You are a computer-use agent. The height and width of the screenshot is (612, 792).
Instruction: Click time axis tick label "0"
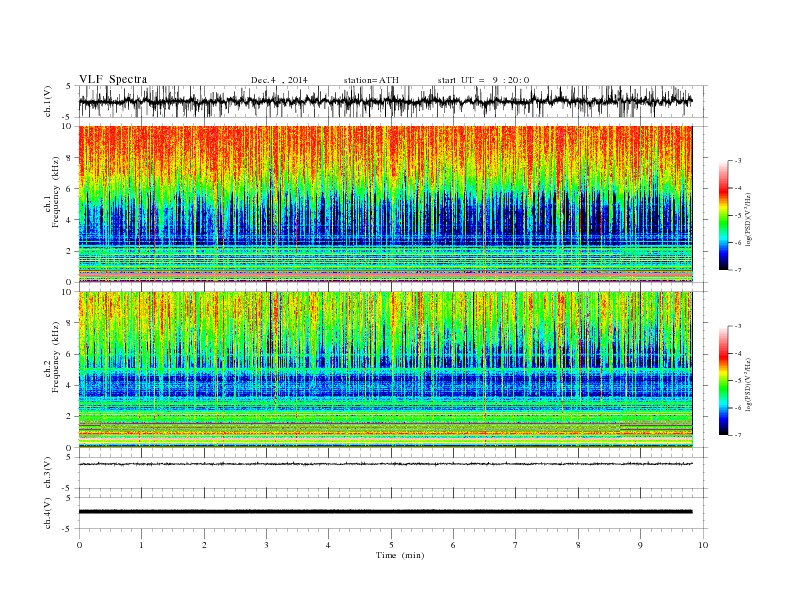pyautogui.click(x=79, y=545)
